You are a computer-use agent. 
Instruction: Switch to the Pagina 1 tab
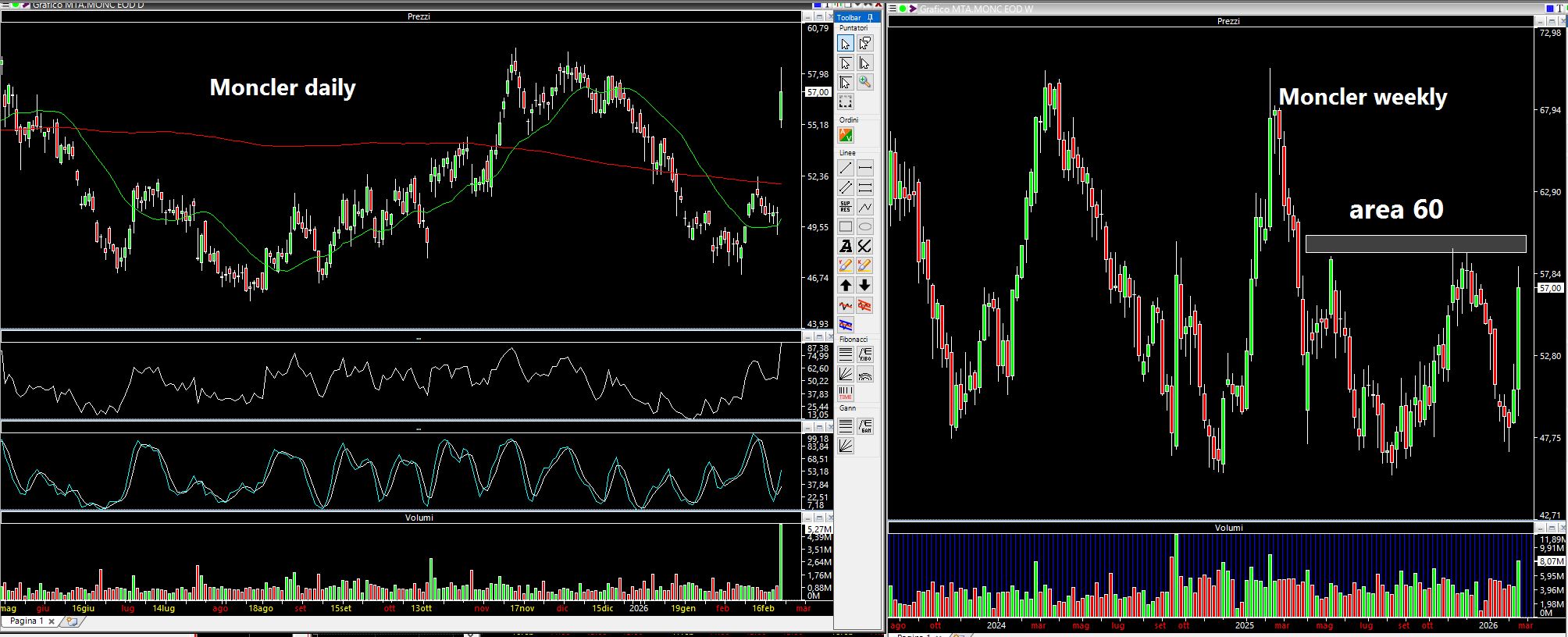click(26, 621)
